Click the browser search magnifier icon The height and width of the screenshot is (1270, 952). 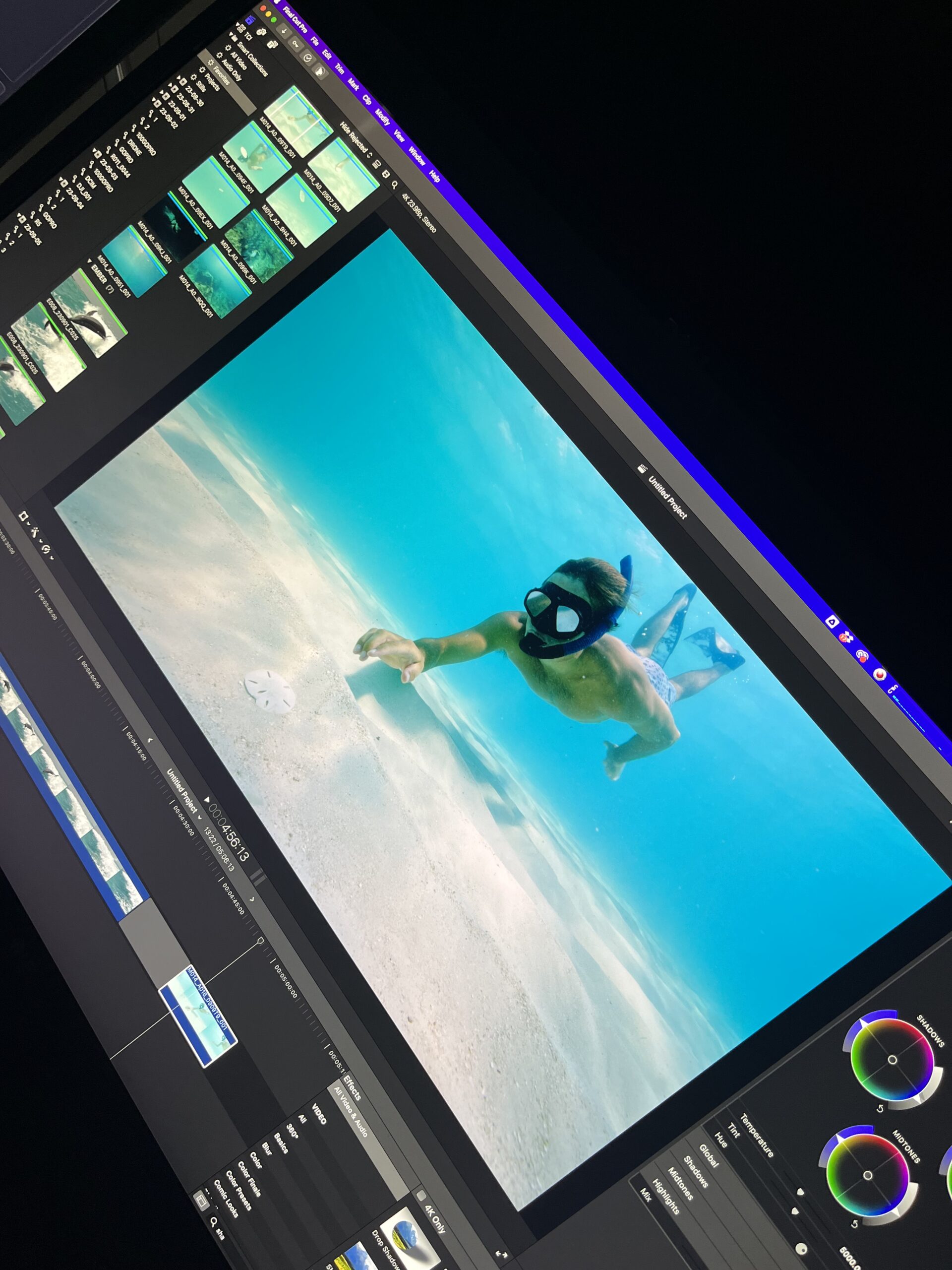pyautogui.click(x=395, y=186)
